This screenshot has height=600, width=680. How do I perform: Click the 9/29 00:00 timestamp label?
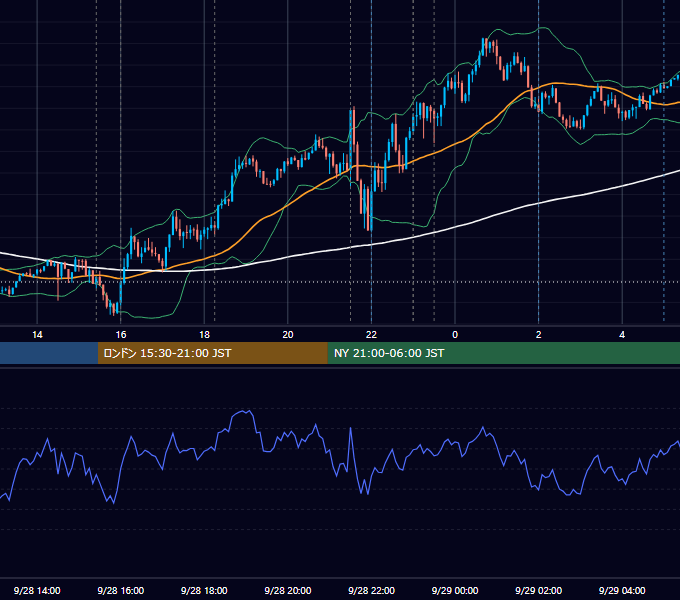point(455,590)
